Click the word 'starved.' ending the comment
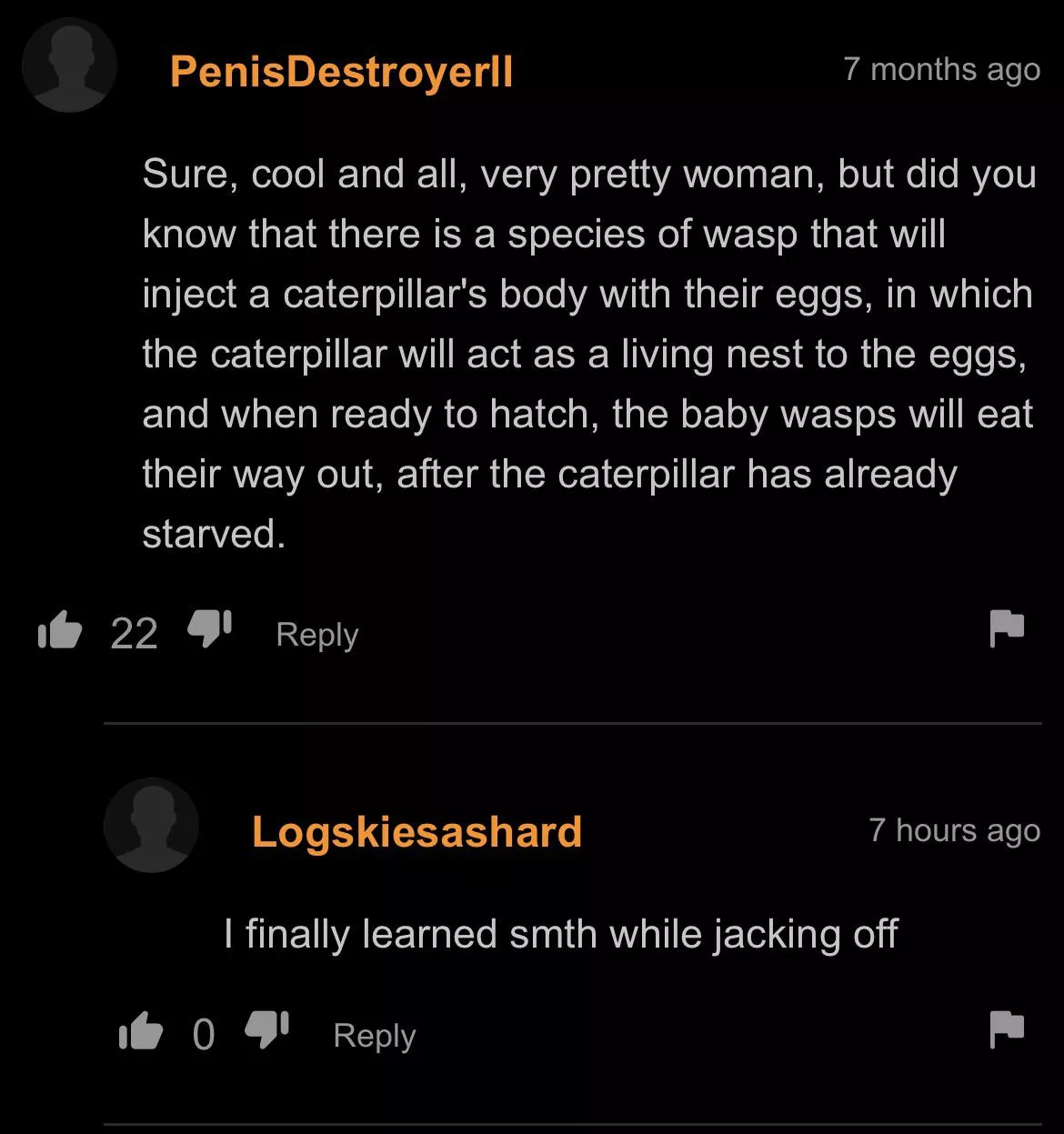The width and height of the screenshot is (1064, 1134). click(x=214, y=534)
